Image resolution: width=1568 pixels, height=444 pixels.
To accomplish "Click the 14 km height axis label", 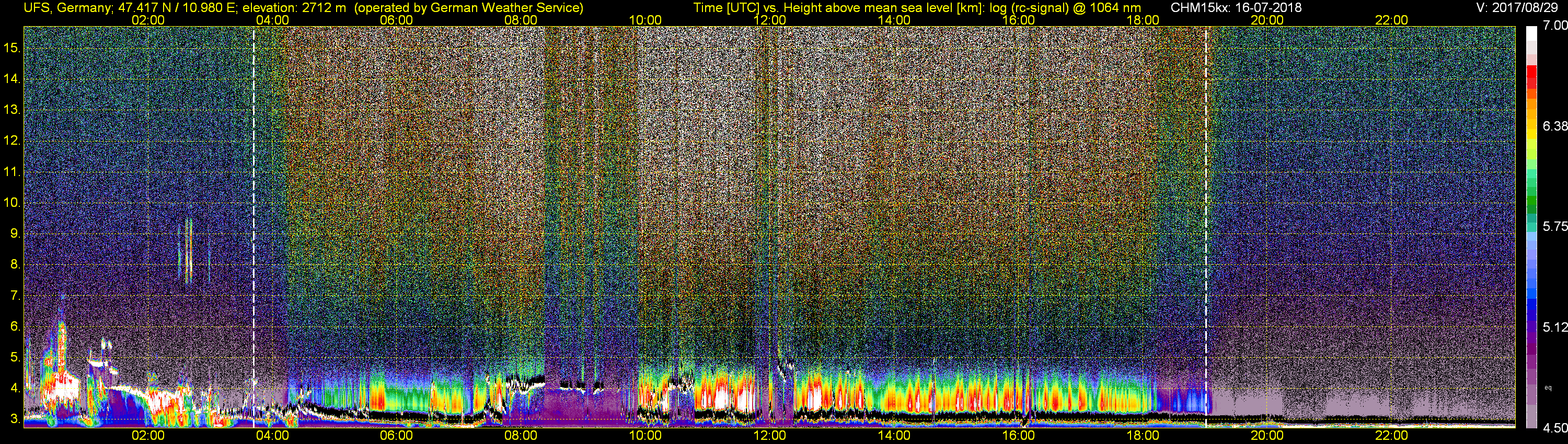I will click(x=12, y=79).
